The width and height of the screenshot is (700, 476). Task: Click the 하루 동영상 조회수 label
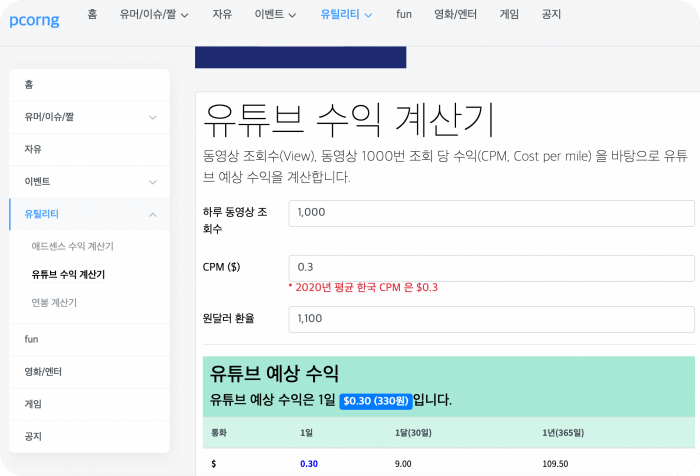point(235,220)
